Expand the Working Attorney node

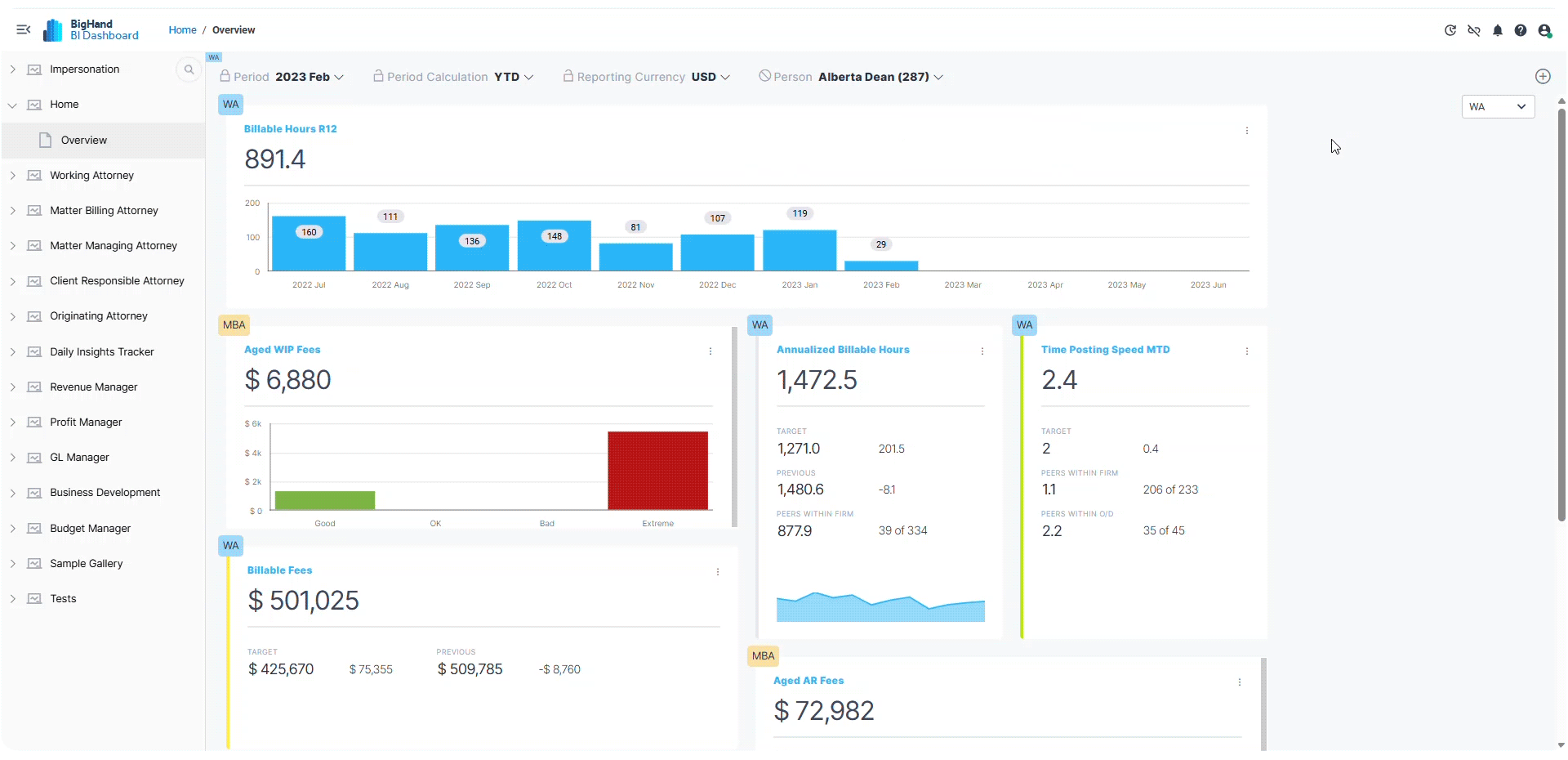pos(12,176)
